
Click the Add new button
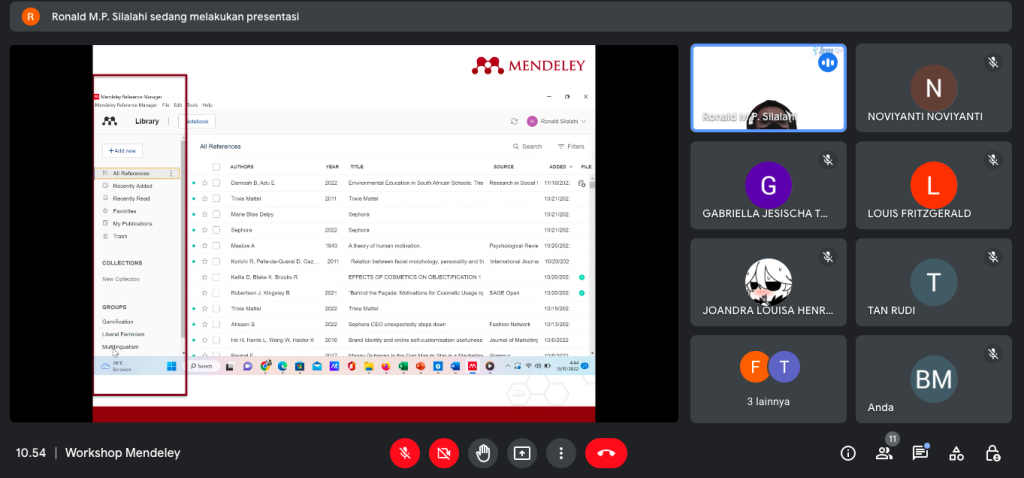tap(122, 151)
